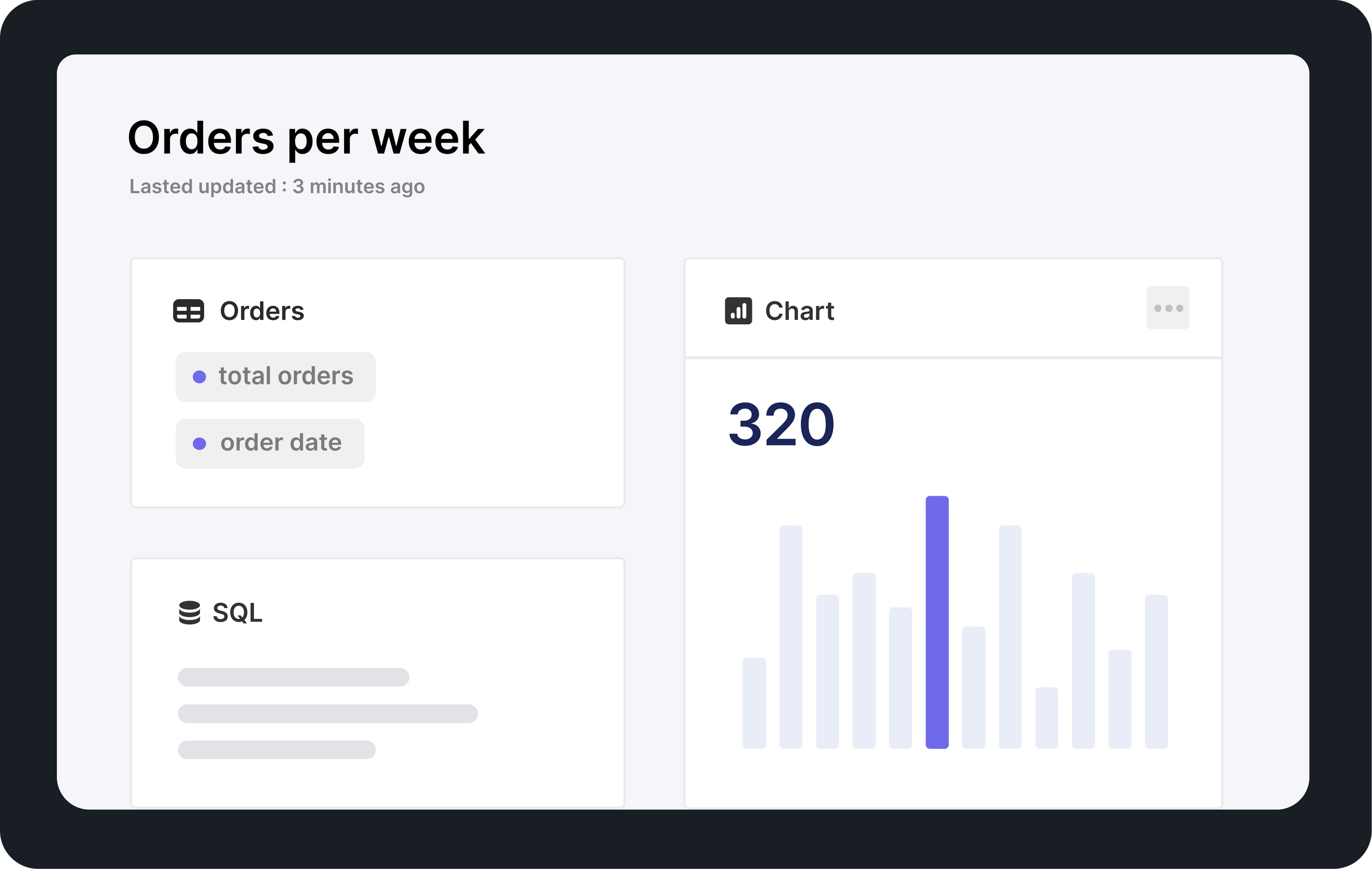Click the highlighted purple chart bar
The height and width of the screenshot is (869, 1372).
pos(937,621)
